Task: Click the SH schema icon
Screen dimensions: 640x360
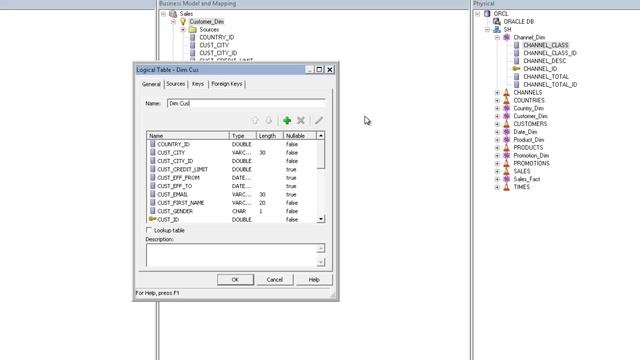Action: [497, 30]
